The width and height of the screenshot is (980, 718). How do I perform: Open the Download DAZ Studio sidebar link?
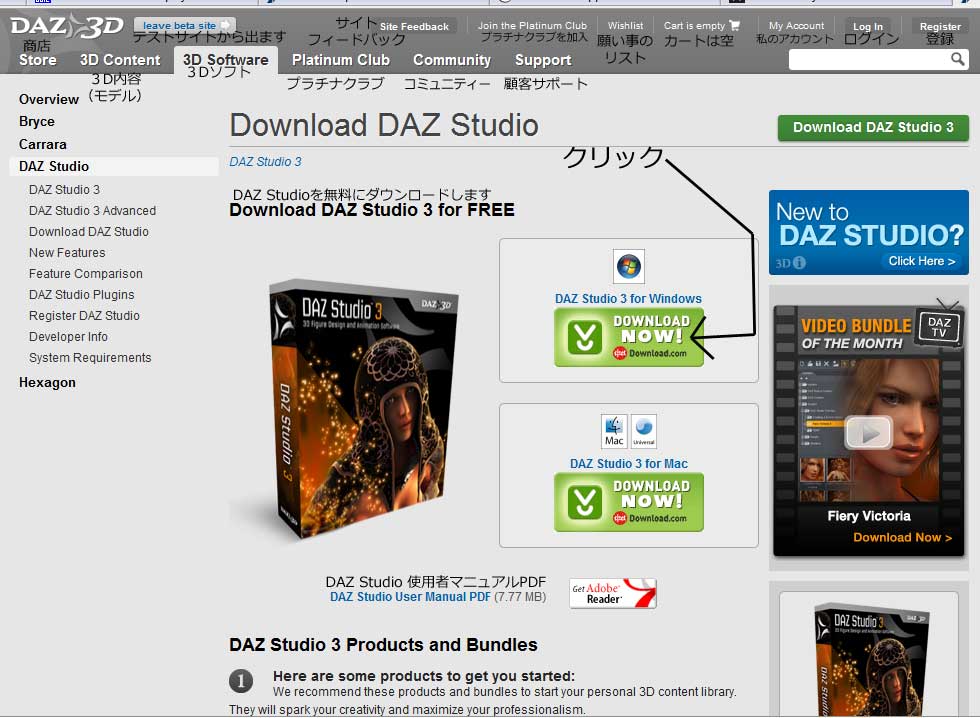[x=89, y=232]
